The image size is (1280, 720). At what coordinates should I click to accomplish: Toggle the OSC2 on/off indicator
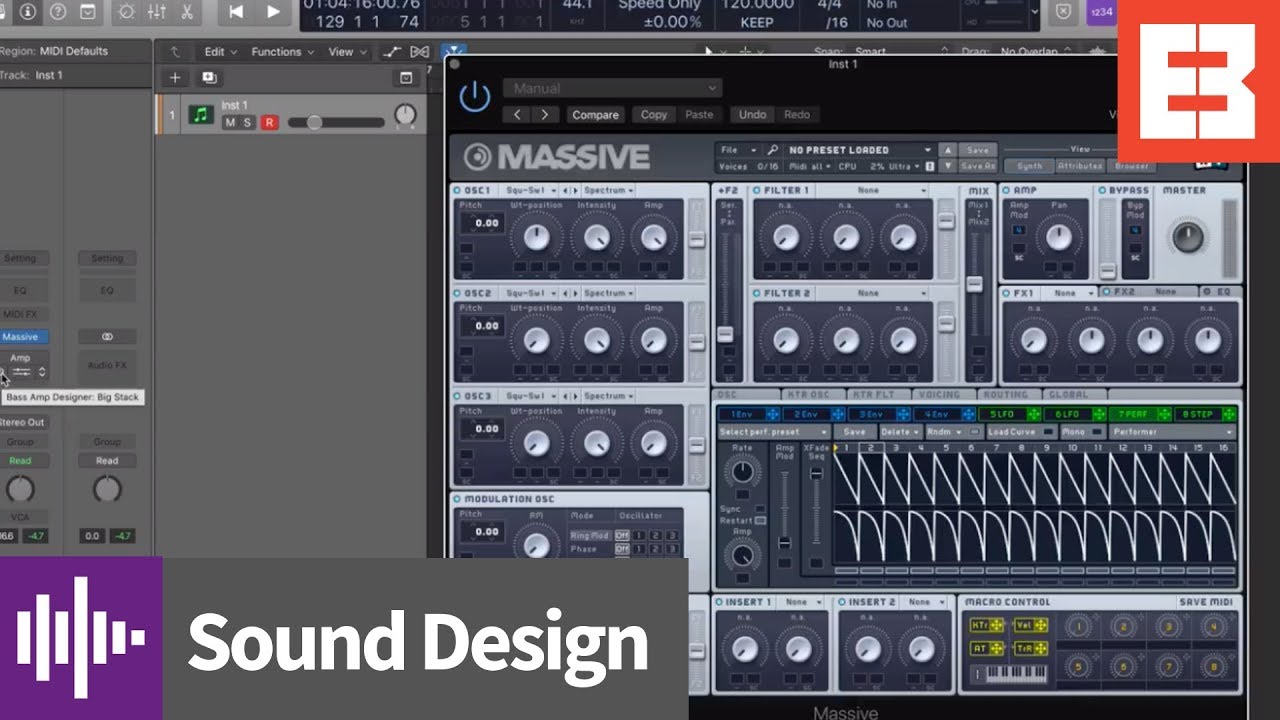point(458,294)
